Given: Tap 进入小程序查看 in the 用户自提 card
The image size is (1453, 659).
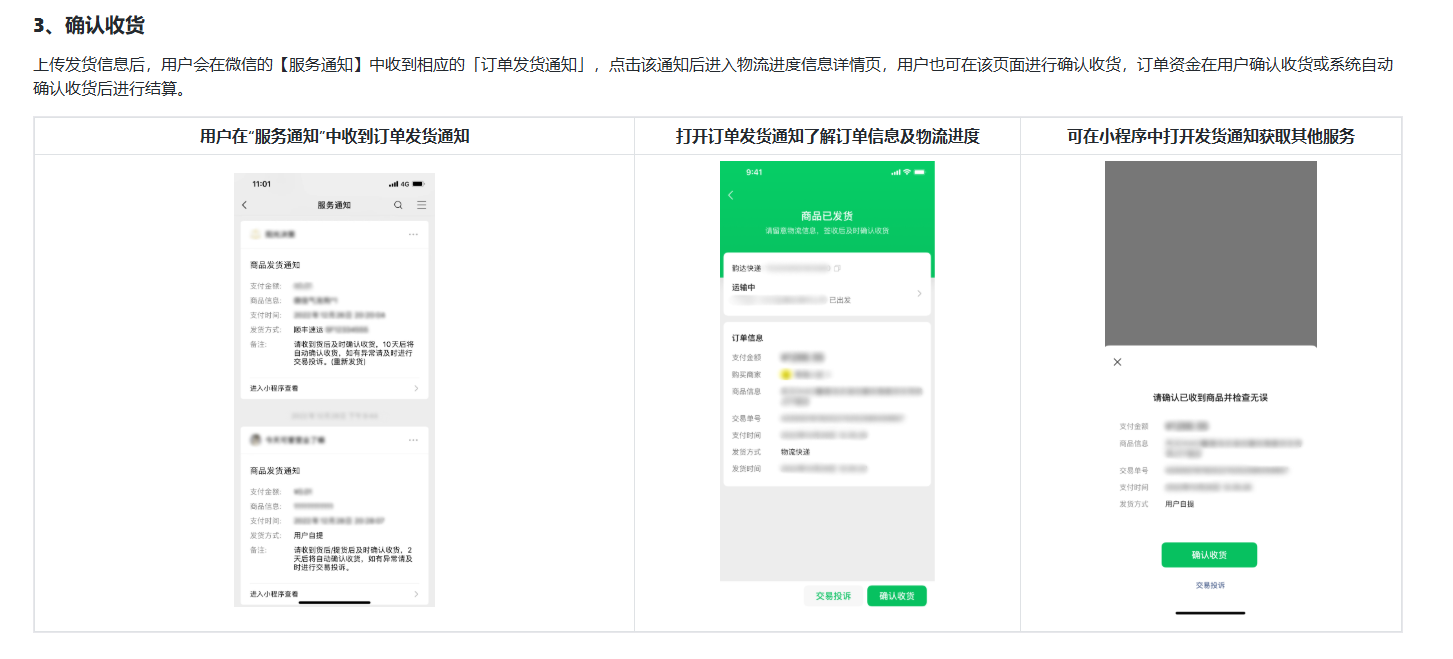Looking at the screenshot, I should click(x=274, y=594).
